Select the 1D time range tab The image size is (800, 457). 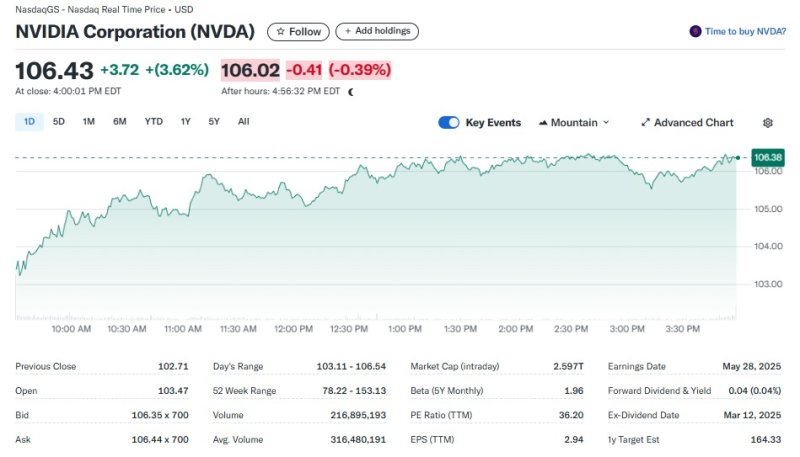[29, 122]
